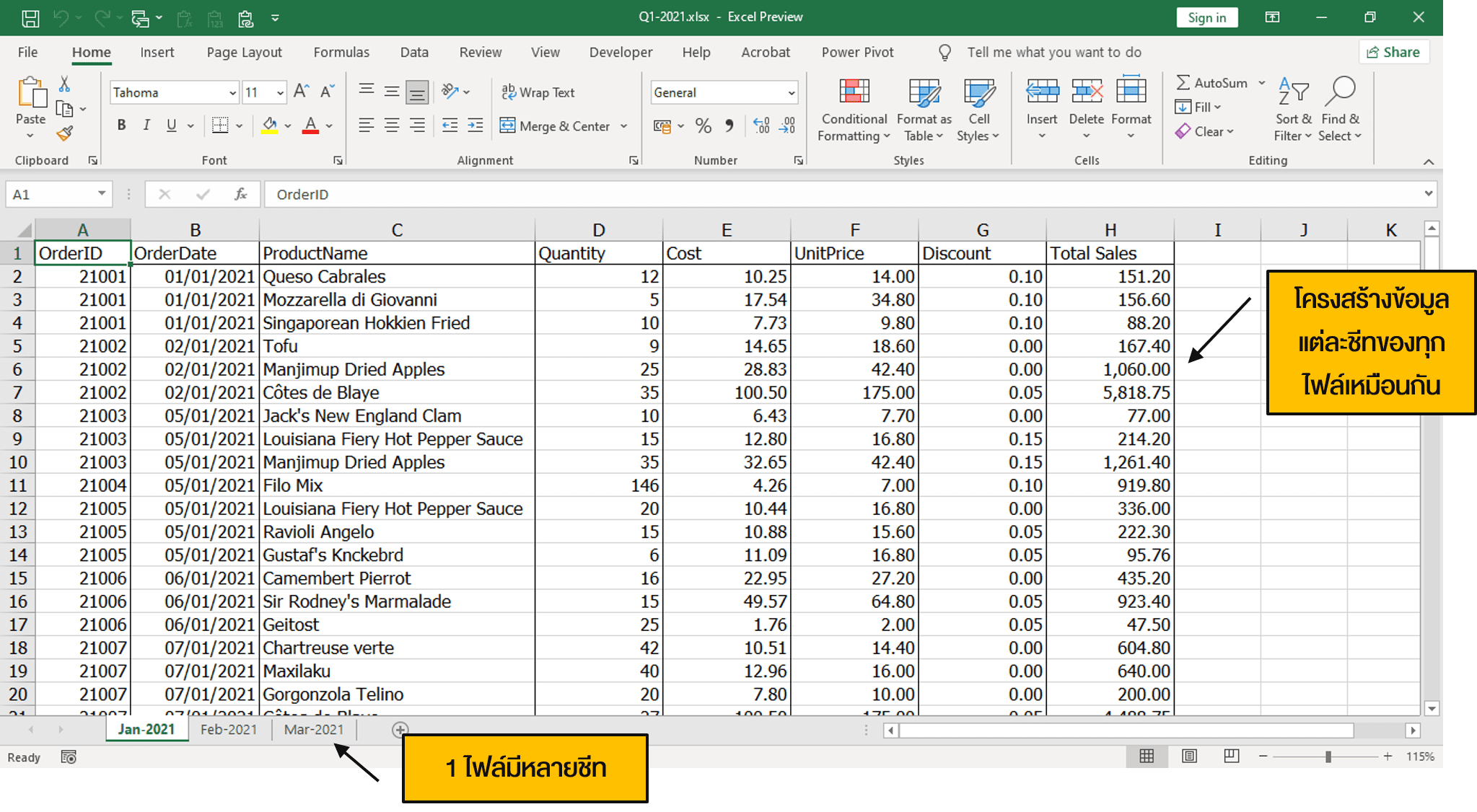Screen dimensions: 1477x812
Task: Toggle Wrap Text for the selection
Action: (x=538, y=92)
